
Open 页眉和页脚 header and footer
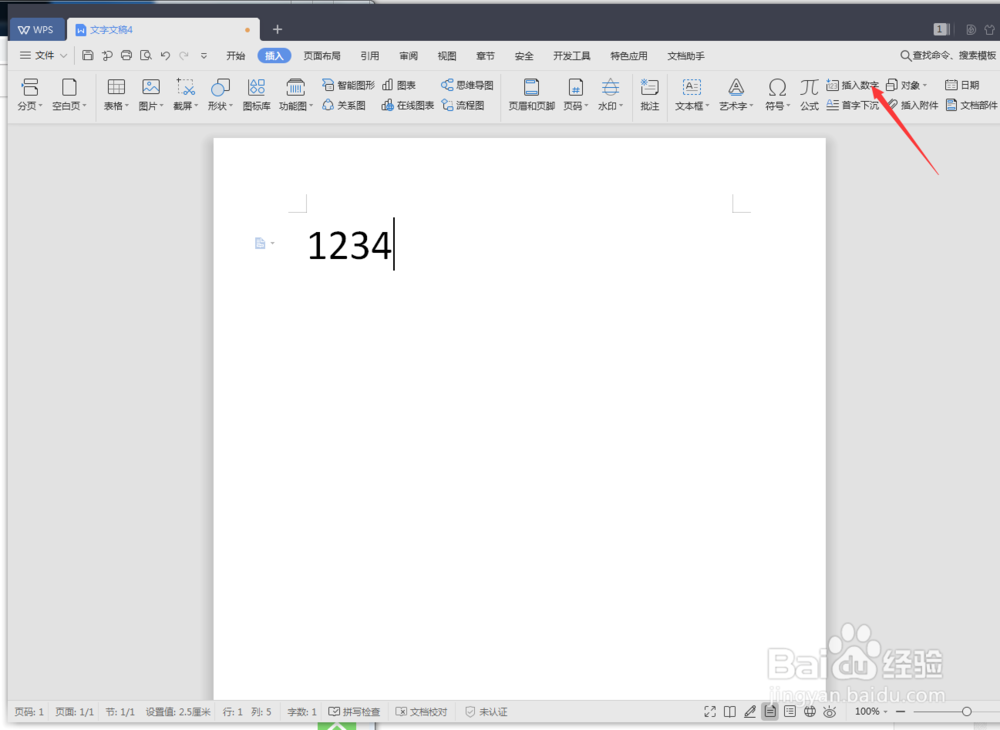pyautogui.click(x=531, y=94)
